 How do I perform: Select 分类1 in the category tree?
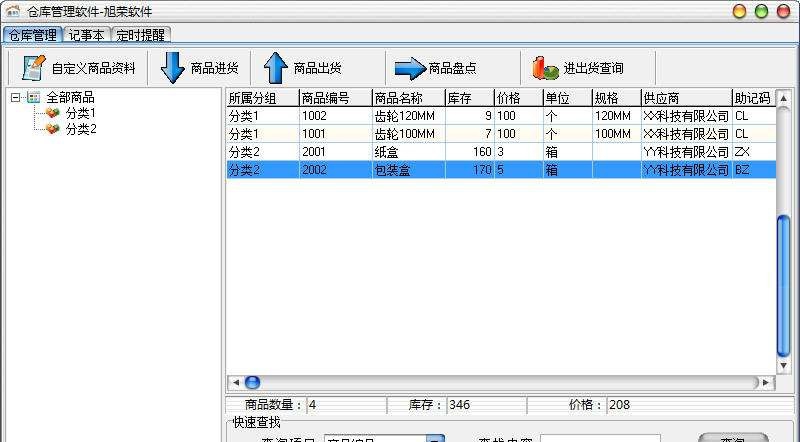pyautogui.click(x=81, y=113)
